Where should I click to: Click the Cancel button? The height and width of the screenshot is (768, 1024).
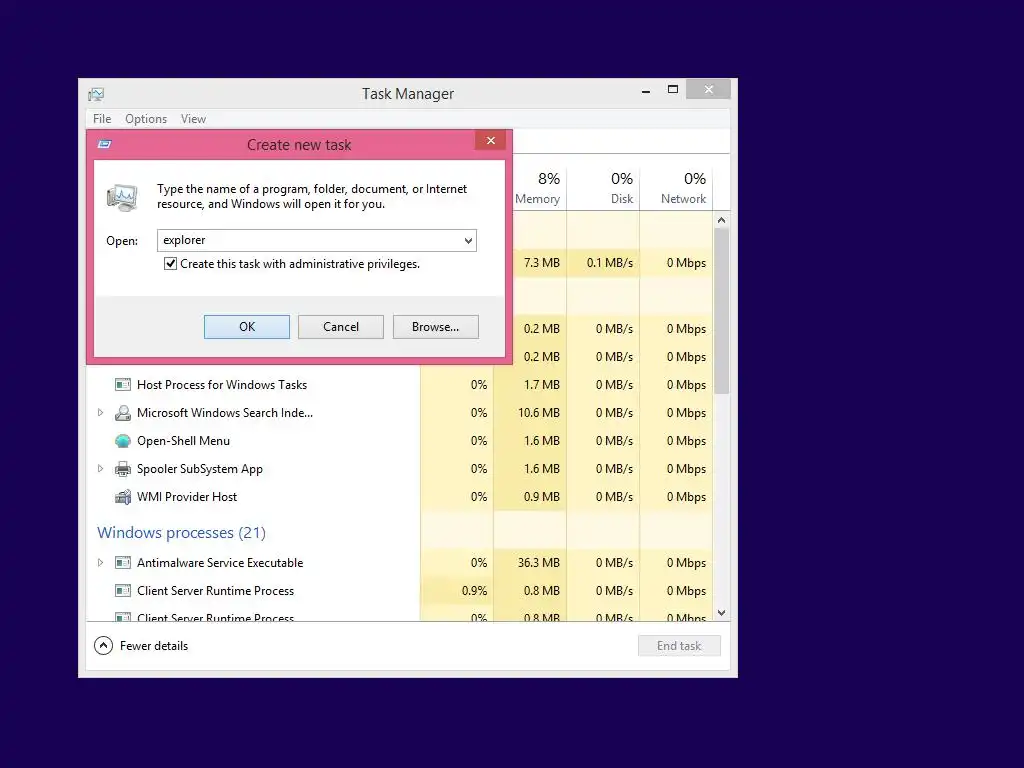tap(341, 327)
